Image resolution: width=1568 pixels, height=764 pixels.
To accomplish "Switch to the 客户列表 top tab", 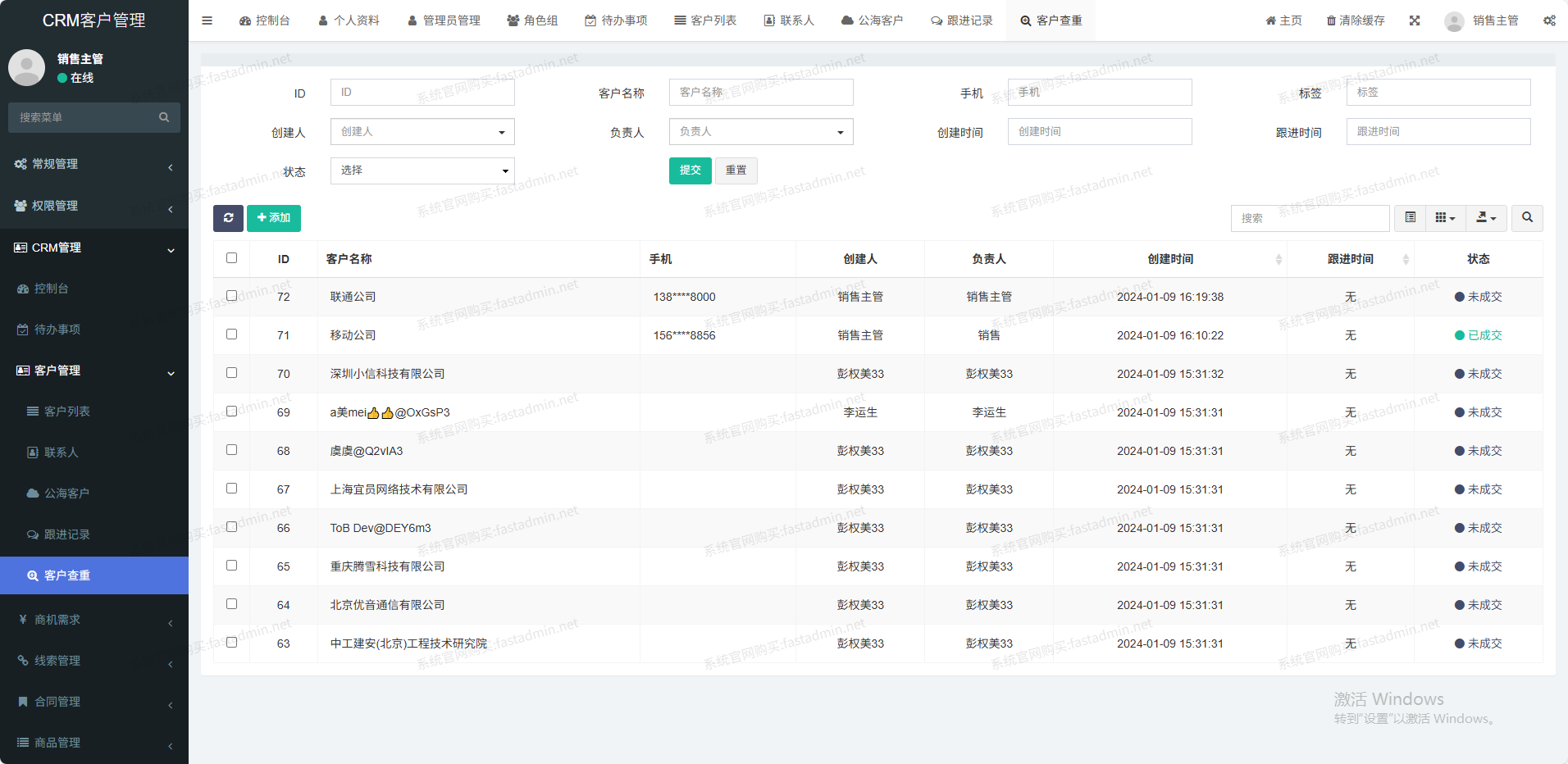I will (705, 20).
